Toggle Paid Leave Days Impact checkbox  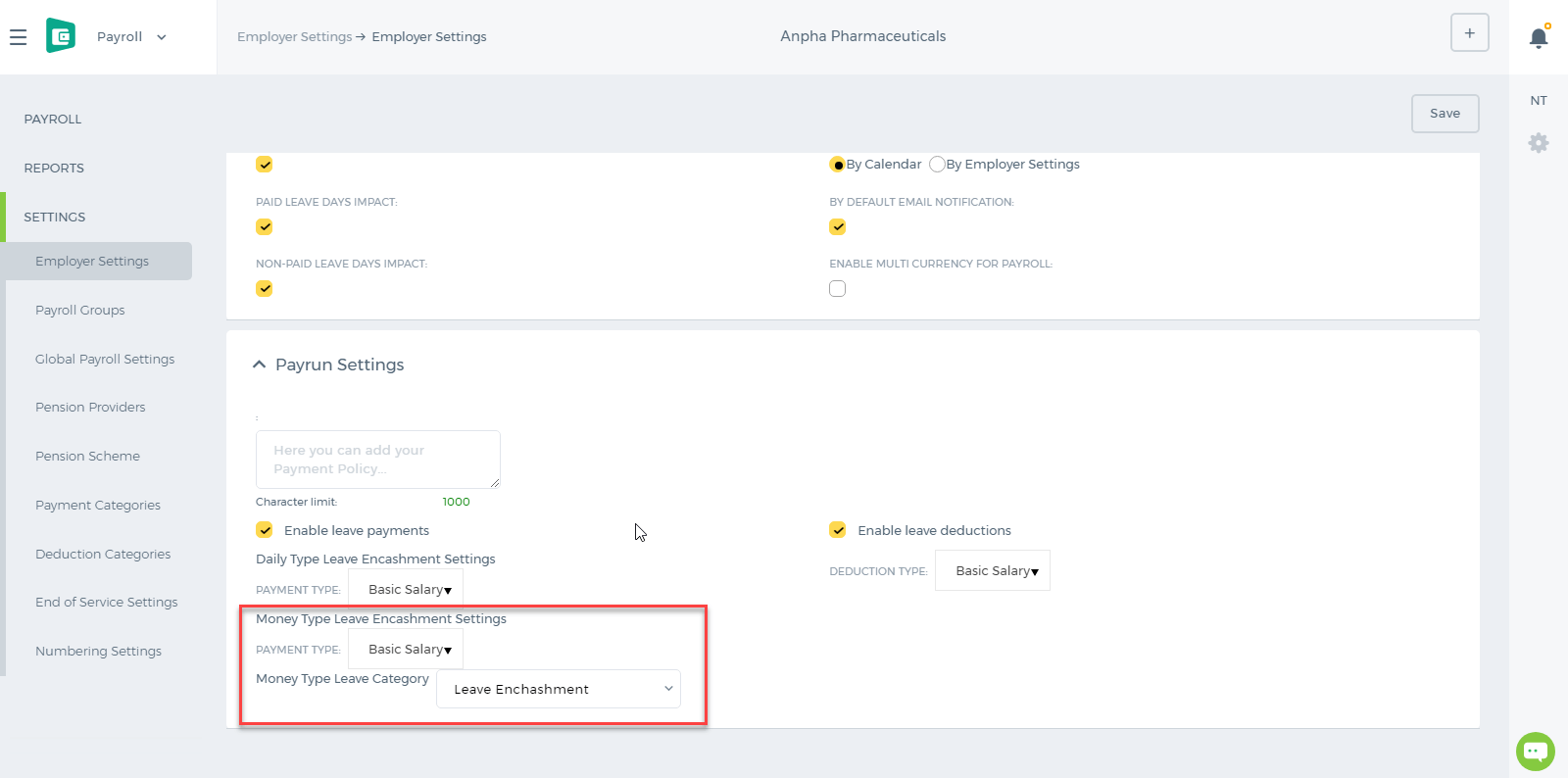265,227
